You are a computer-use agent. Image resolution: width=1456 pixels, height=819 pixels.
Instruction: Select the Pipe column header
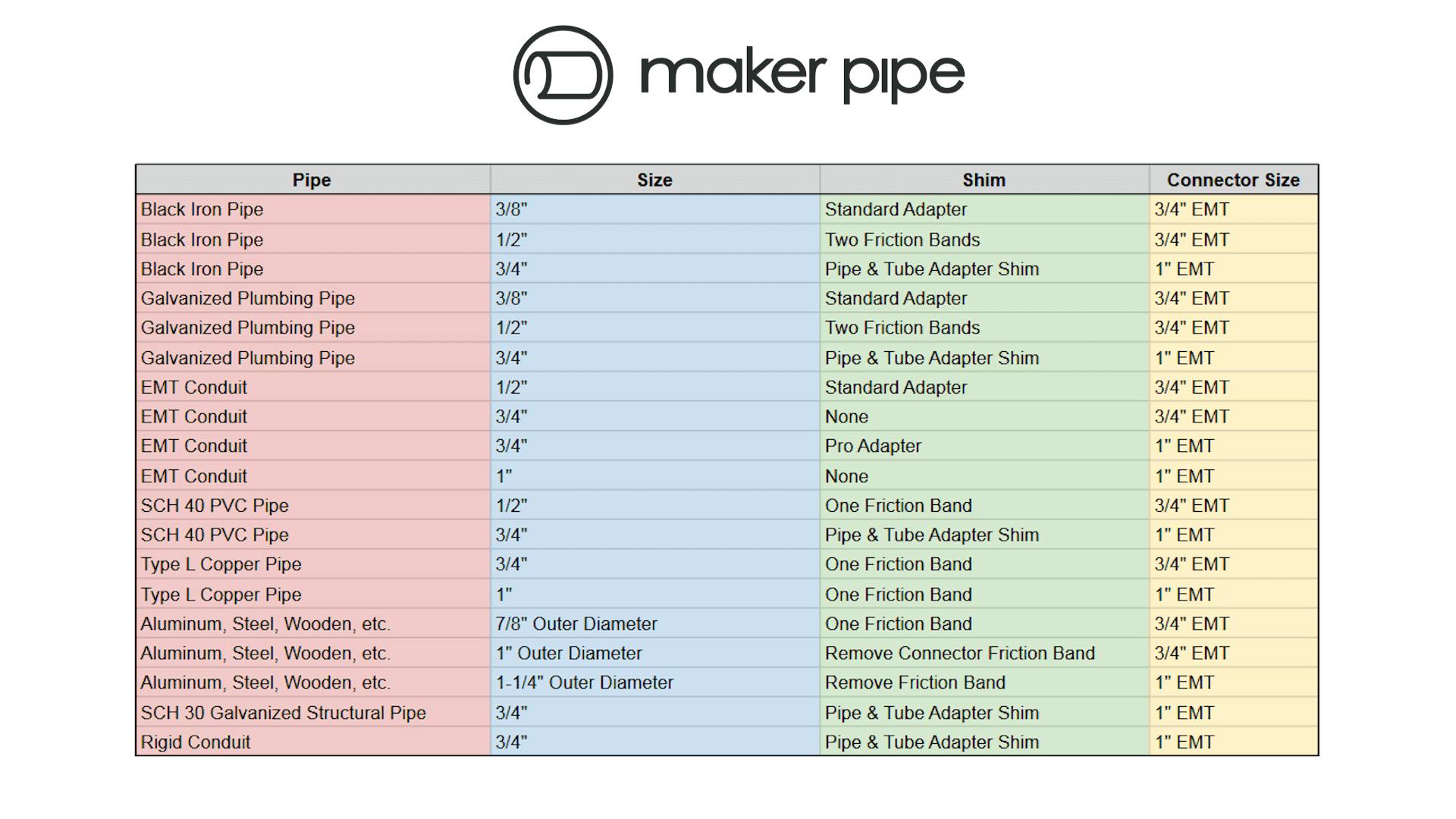[312, 180]
